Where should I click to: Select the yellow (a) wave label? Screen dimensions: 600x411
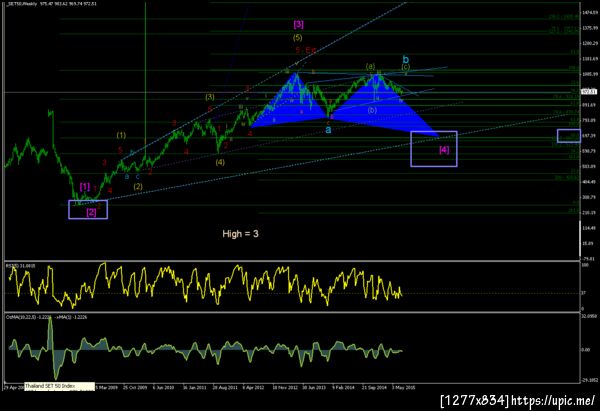coord(370,66)
